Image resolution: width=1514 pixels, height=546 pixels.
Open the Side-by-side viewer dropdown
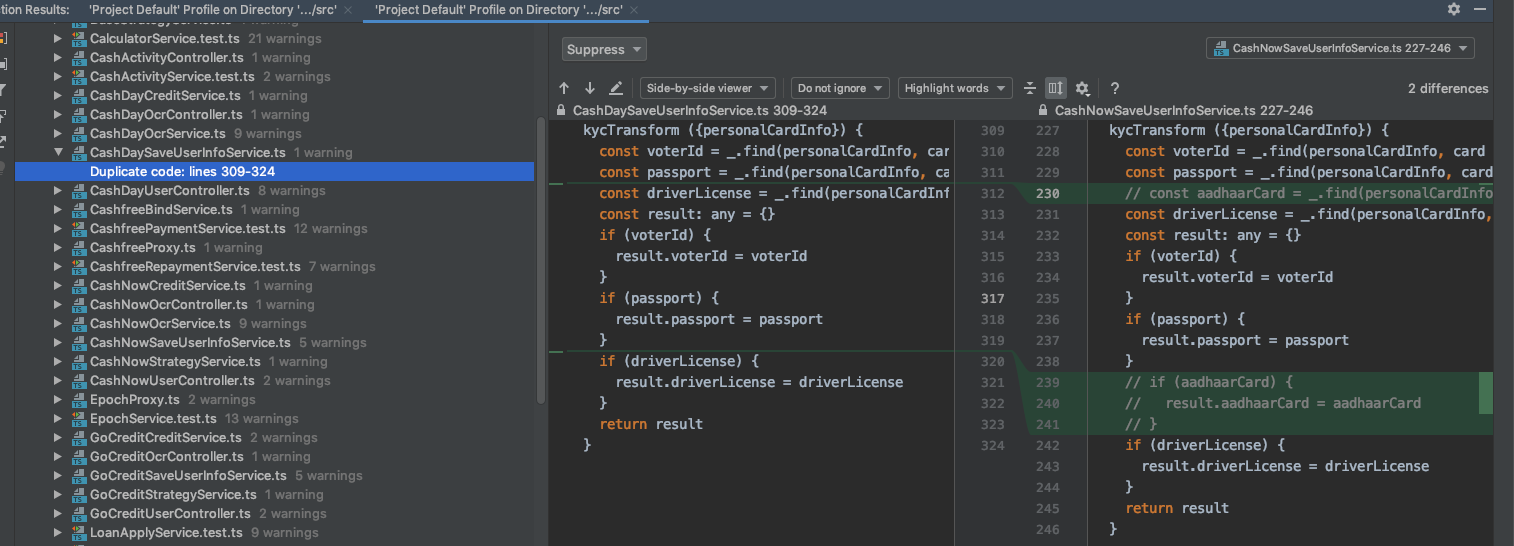click(x=708, y=88)
